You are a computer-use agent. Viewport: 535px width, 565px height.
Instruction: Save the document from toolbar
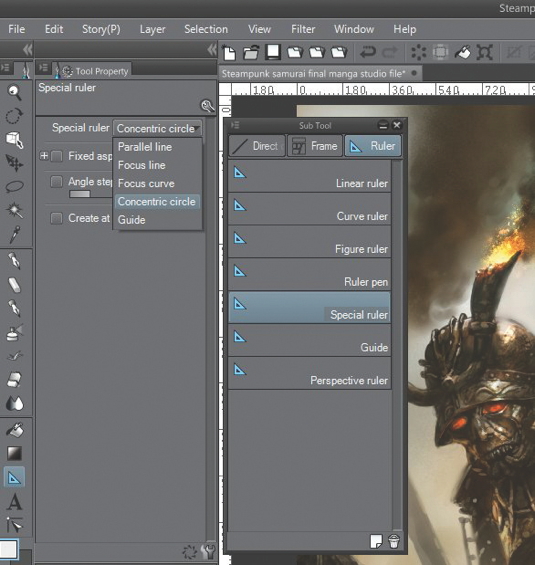click(x=273, y=53)
